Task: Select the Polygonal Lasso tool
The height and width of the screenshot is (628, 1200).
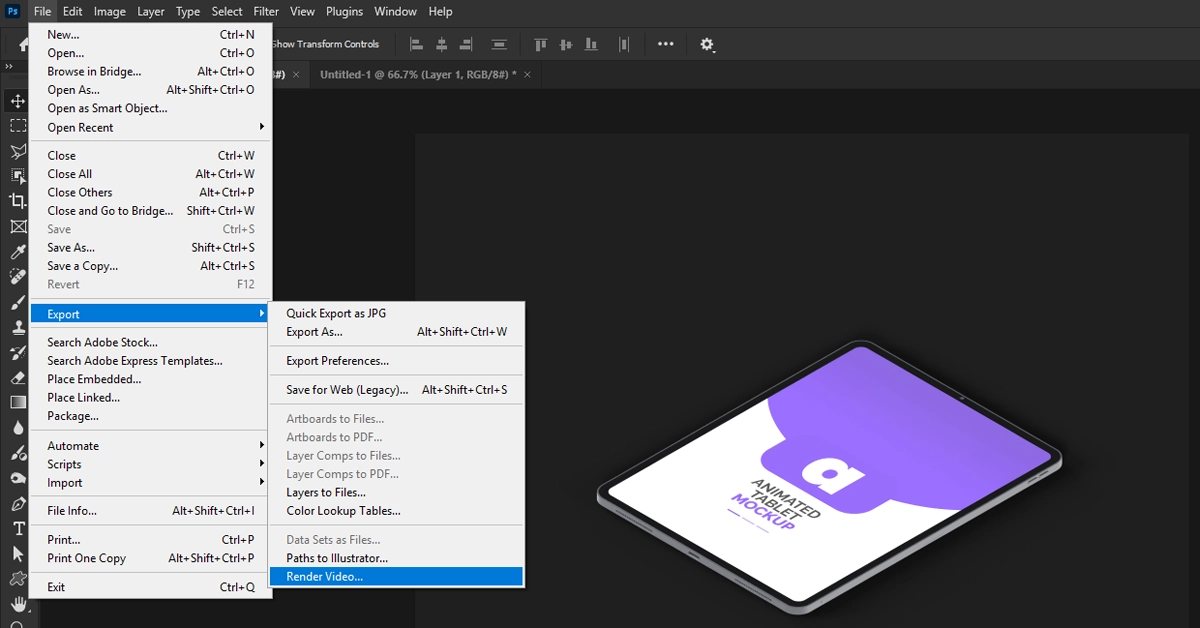Action: [18, 151]
